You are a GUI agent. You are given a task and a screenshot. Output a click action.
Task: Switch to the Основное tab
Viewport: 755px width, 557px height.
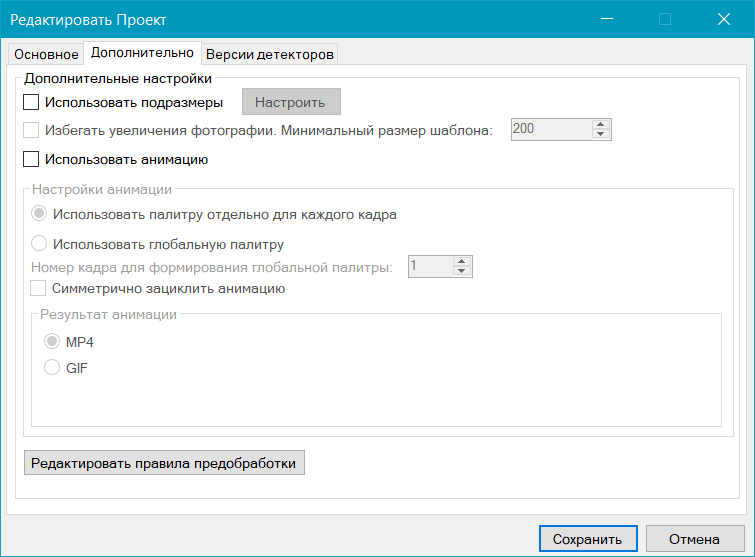click(46, 54)
